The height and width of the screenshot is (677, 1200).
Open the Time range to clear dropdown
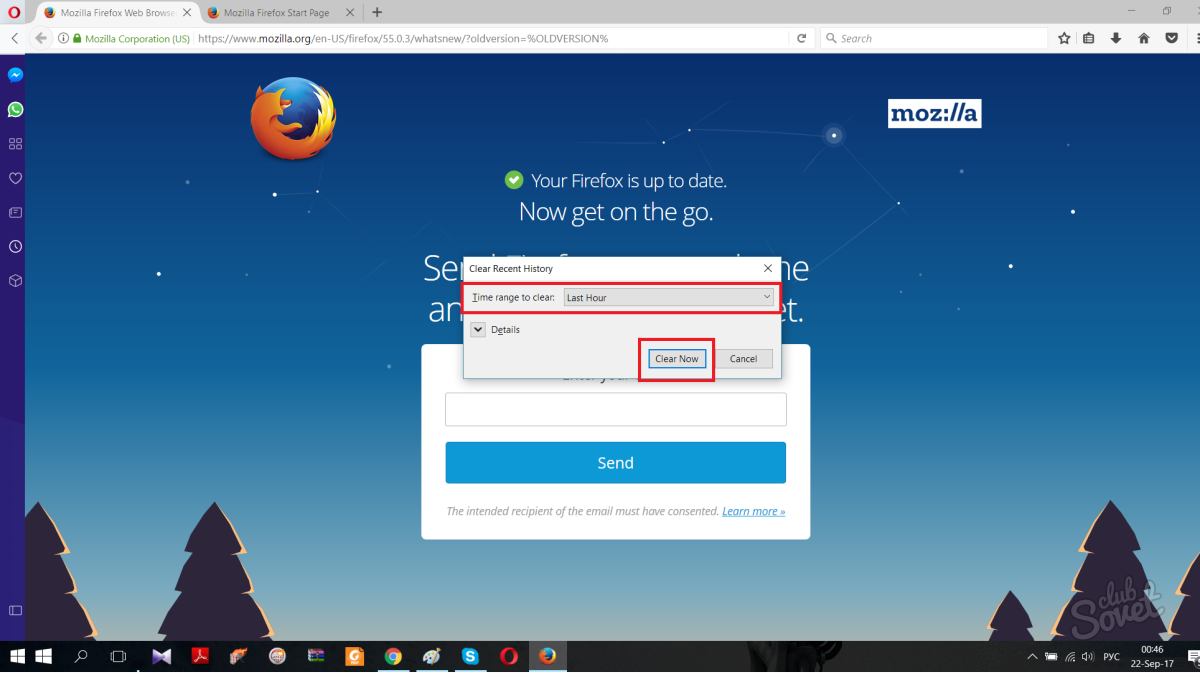click(669, 297)
